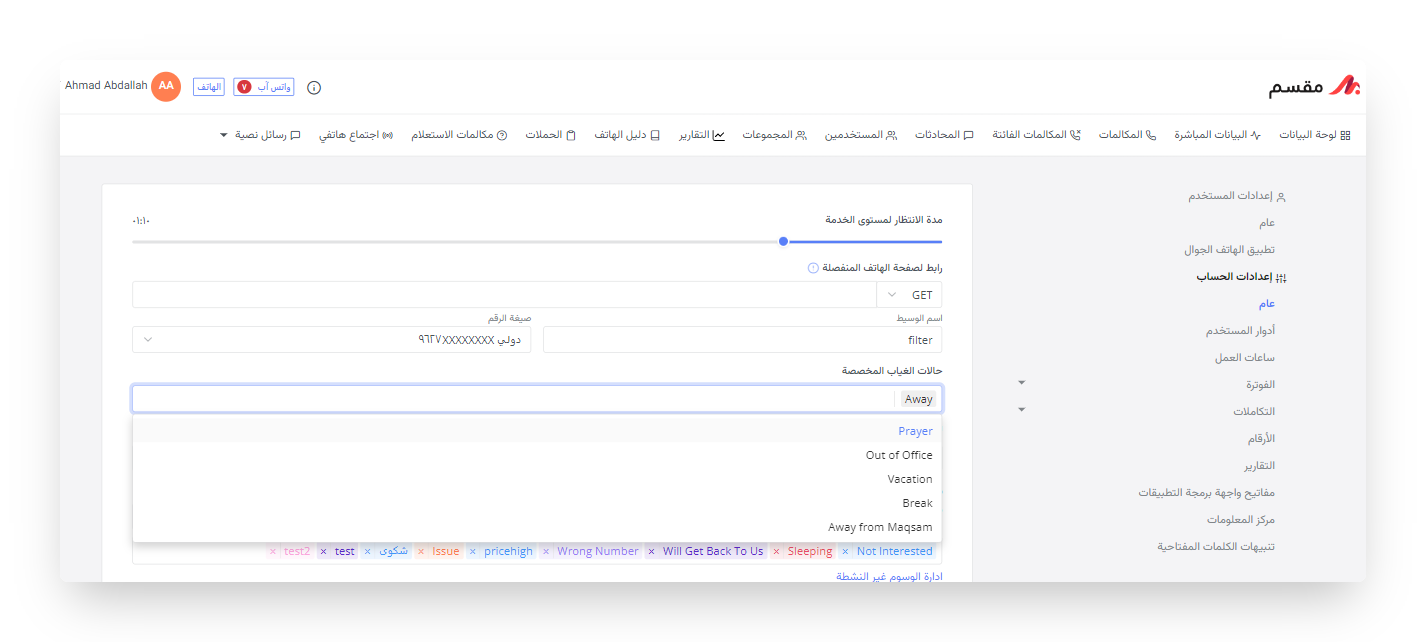Open the GET method dropdown
The height and width of the screenshot is (642, 1426).
(909, 295)
